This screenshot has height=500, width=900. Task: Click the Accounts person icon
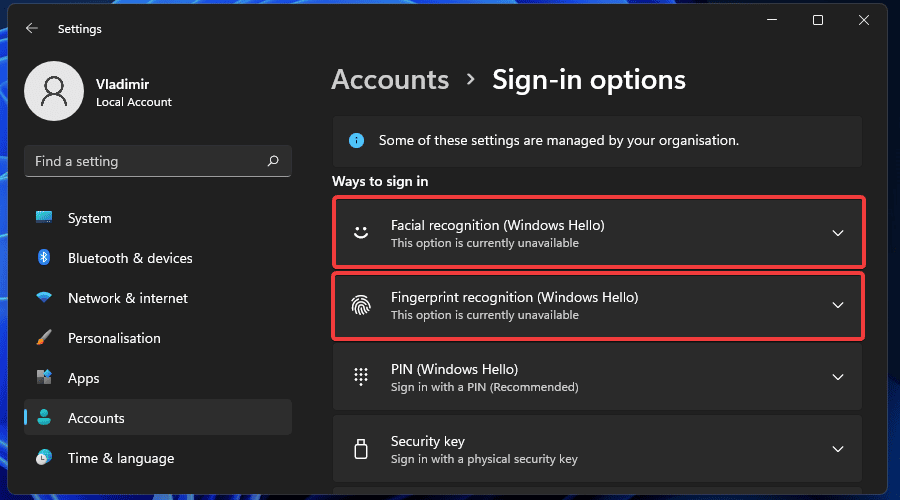point(44,417)
